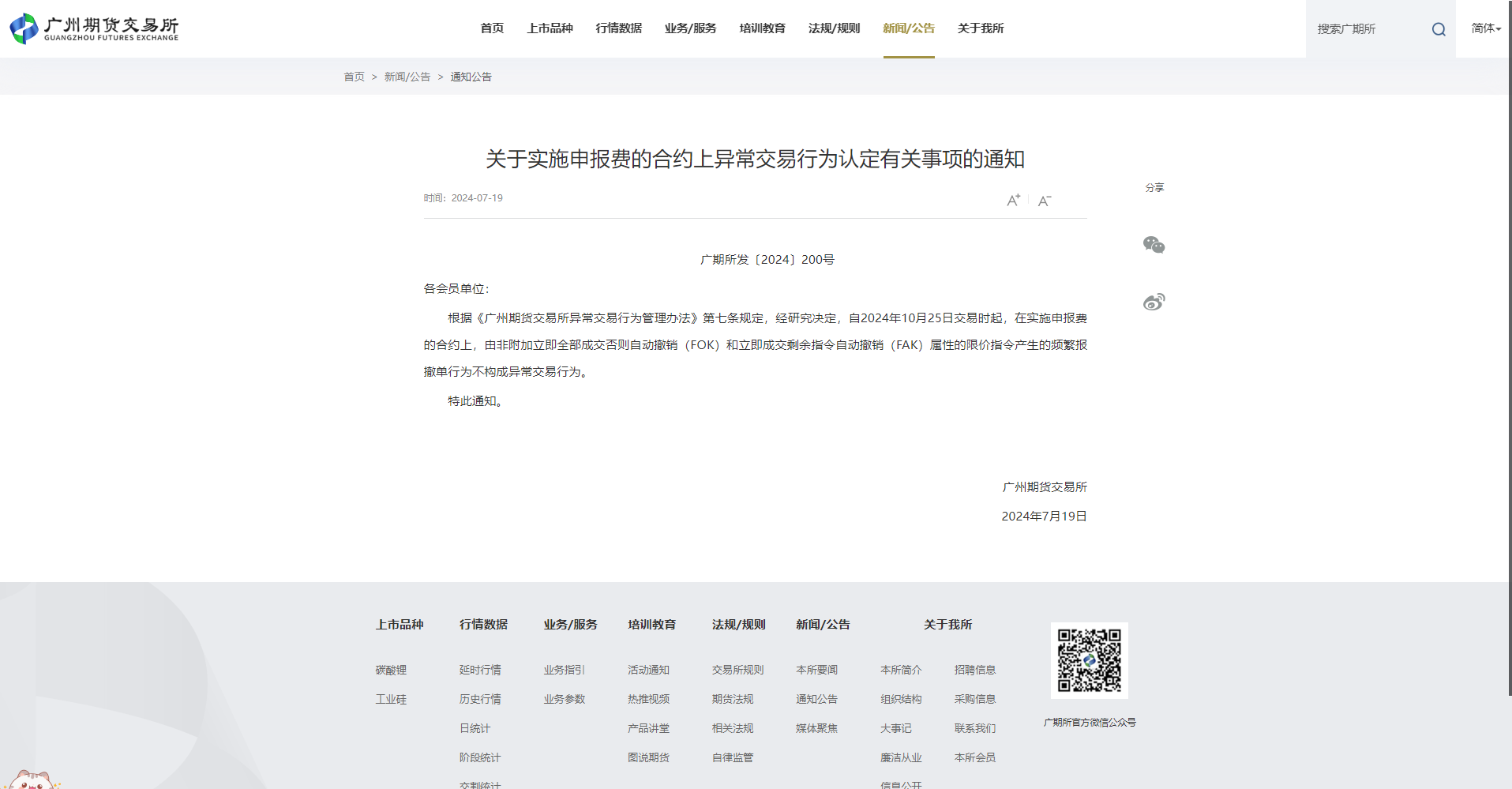Open 廉洁从业 footer link
1512x789 pixels.
coord(901,757)
